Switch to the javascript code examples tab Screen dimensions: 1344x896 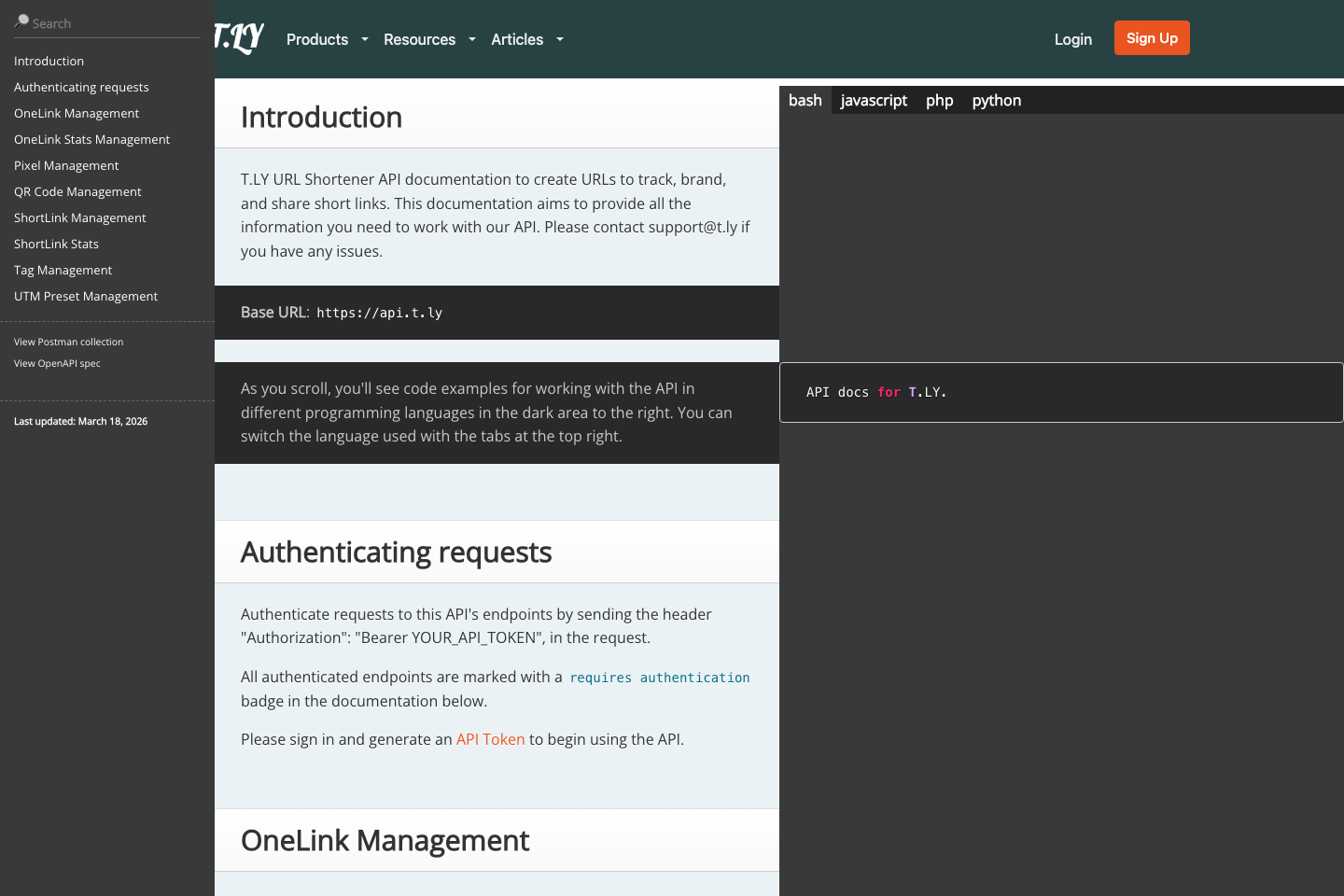tap(873, 100)
